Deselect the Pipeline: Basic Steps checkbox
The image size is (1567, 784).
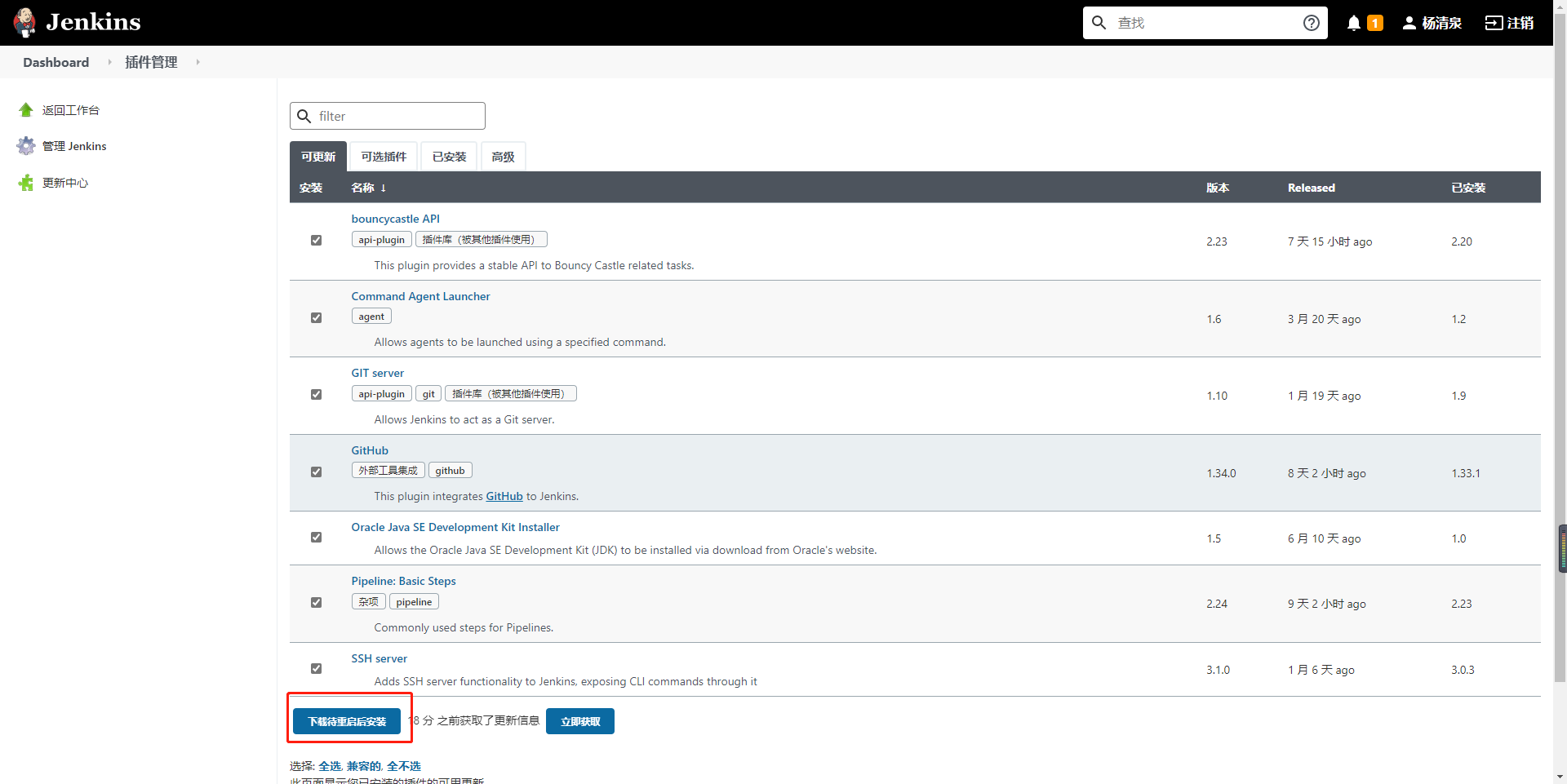pos(316,603)
